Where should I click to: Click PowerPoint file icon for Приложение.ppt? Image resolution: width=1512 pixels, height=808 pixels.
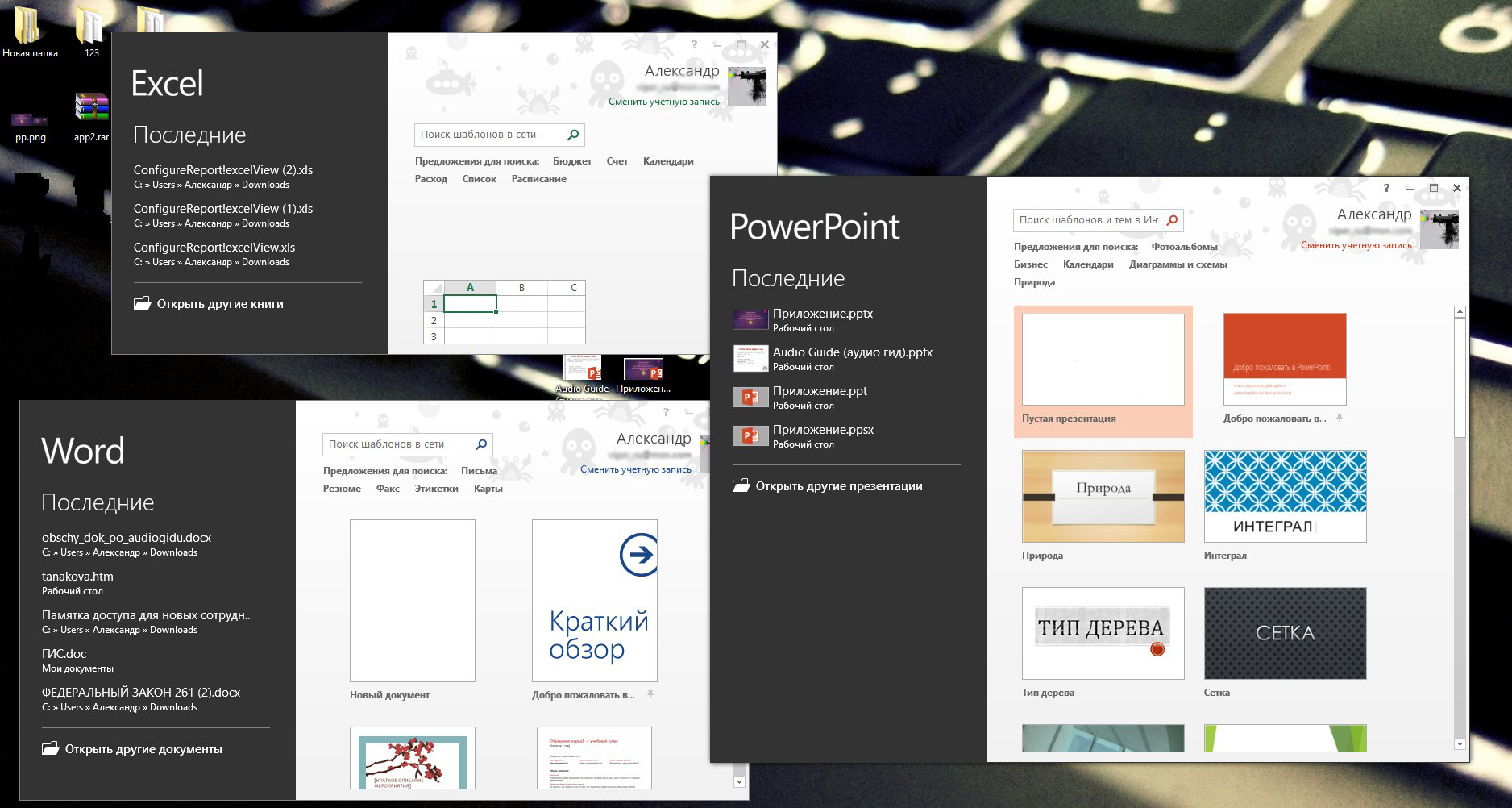[x=749, y=398]
